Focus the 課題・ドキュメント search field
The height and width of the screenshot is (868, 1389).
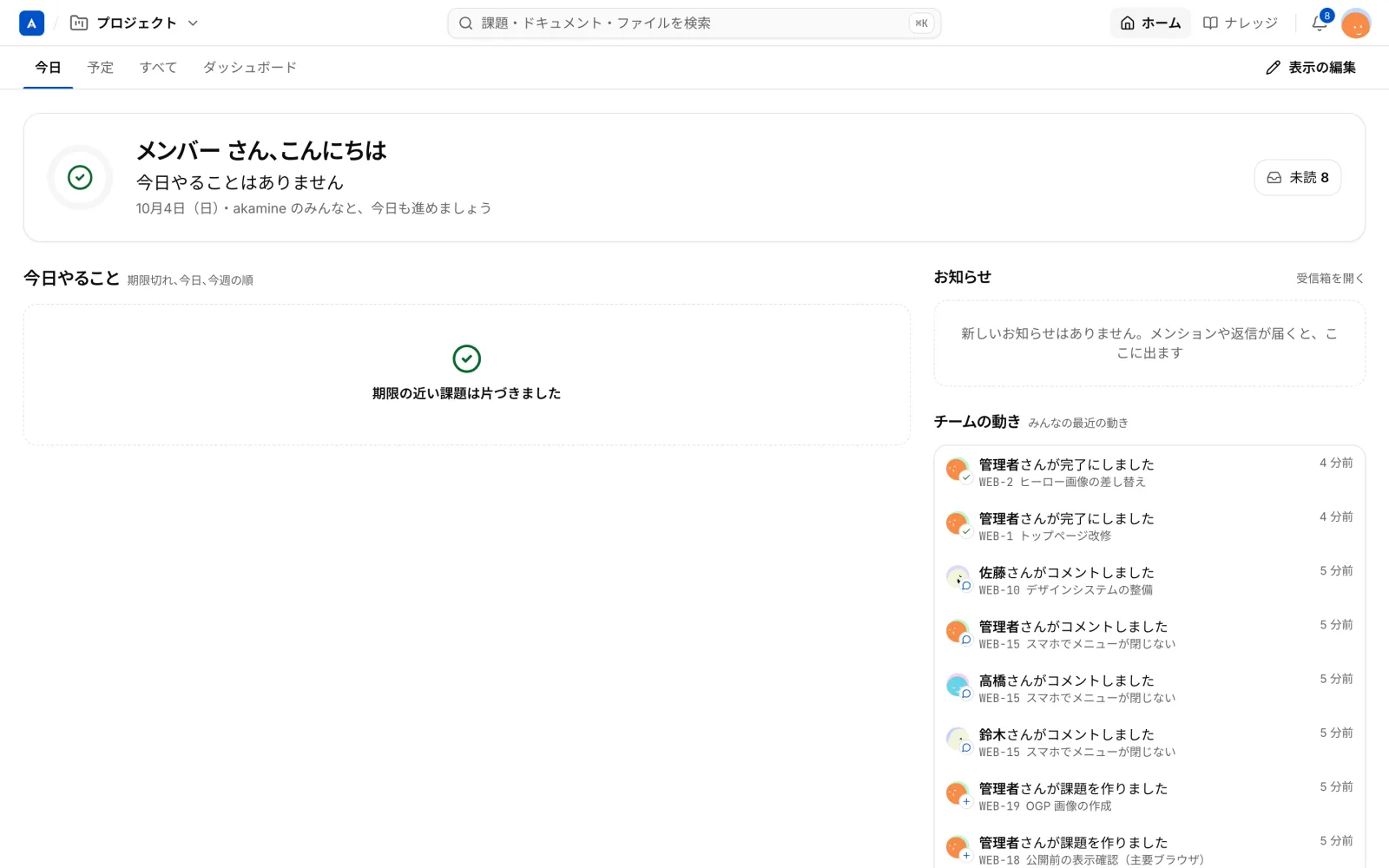694,23
